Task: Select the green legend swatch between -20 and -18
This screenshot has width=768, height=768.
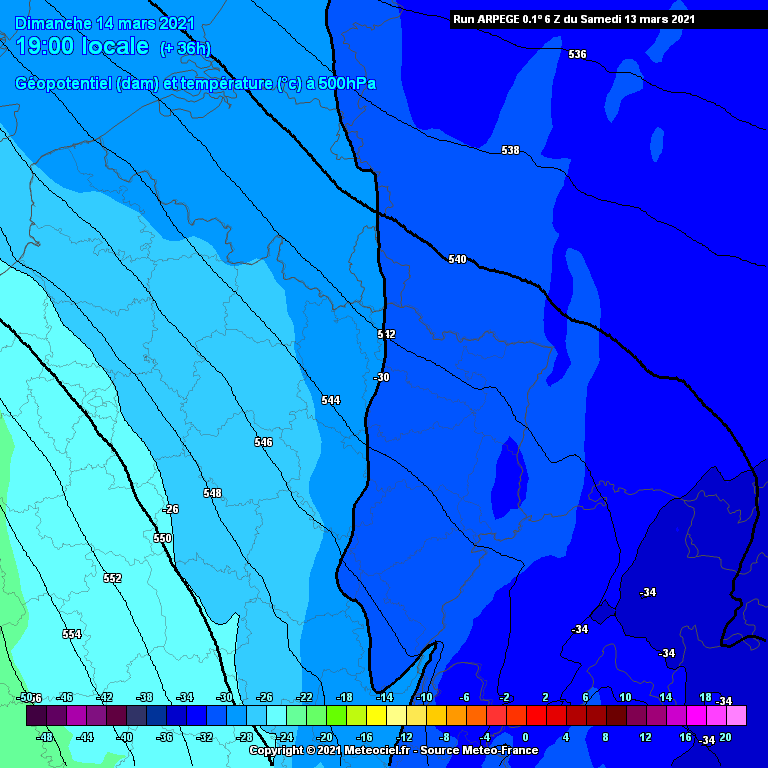Action: click(336, 716)
